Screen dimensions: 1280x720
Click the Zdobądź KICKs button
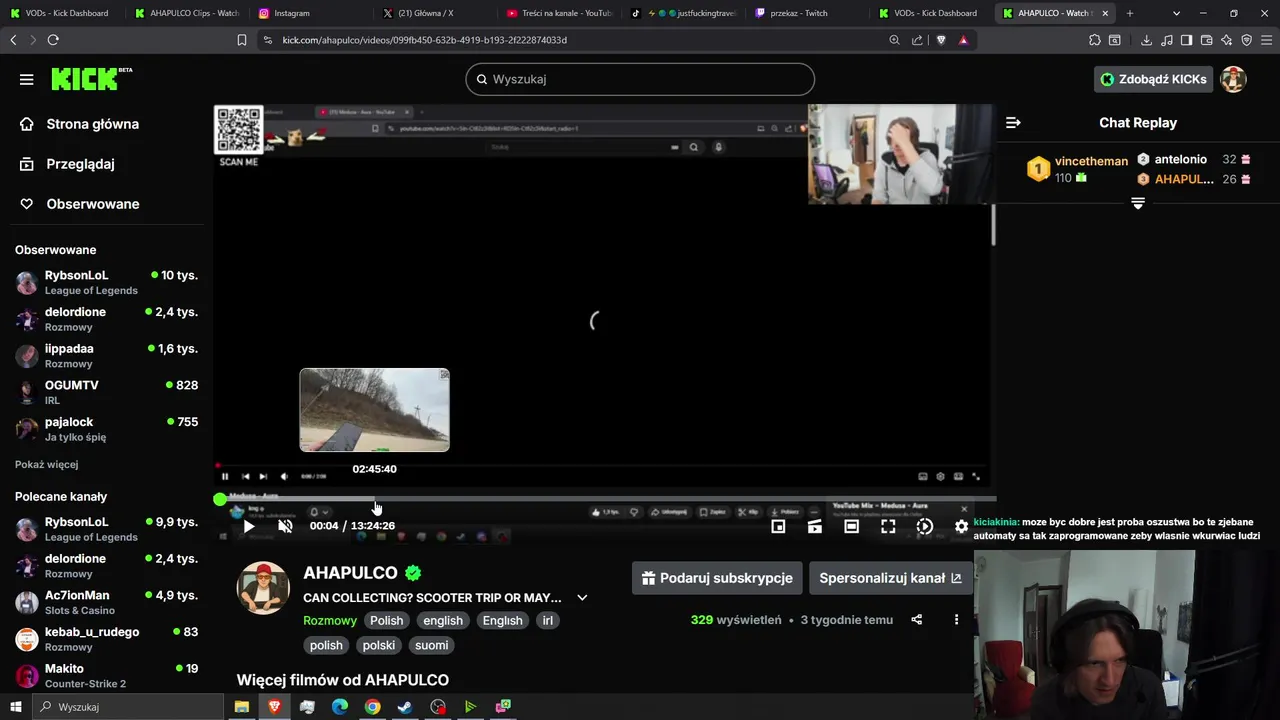(x=1153, y=79)
